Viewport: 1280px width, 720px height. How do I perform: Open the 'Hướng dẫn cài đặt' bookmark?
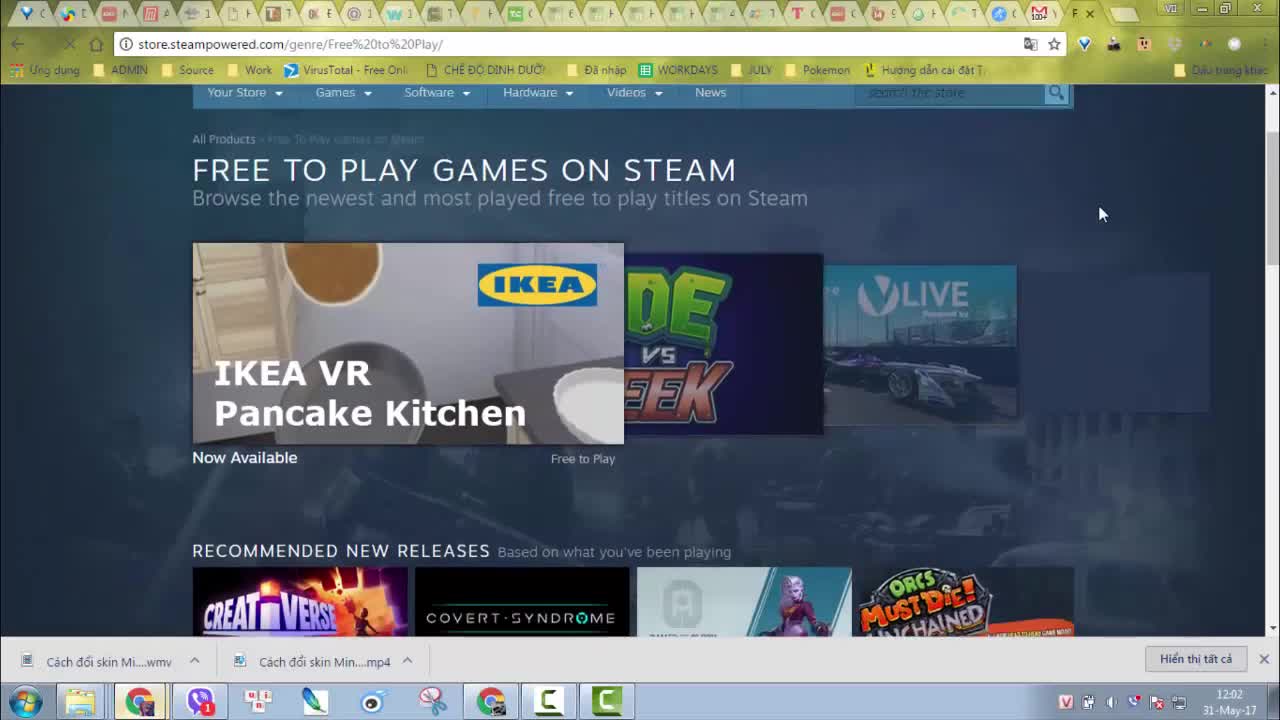(923, 70)
